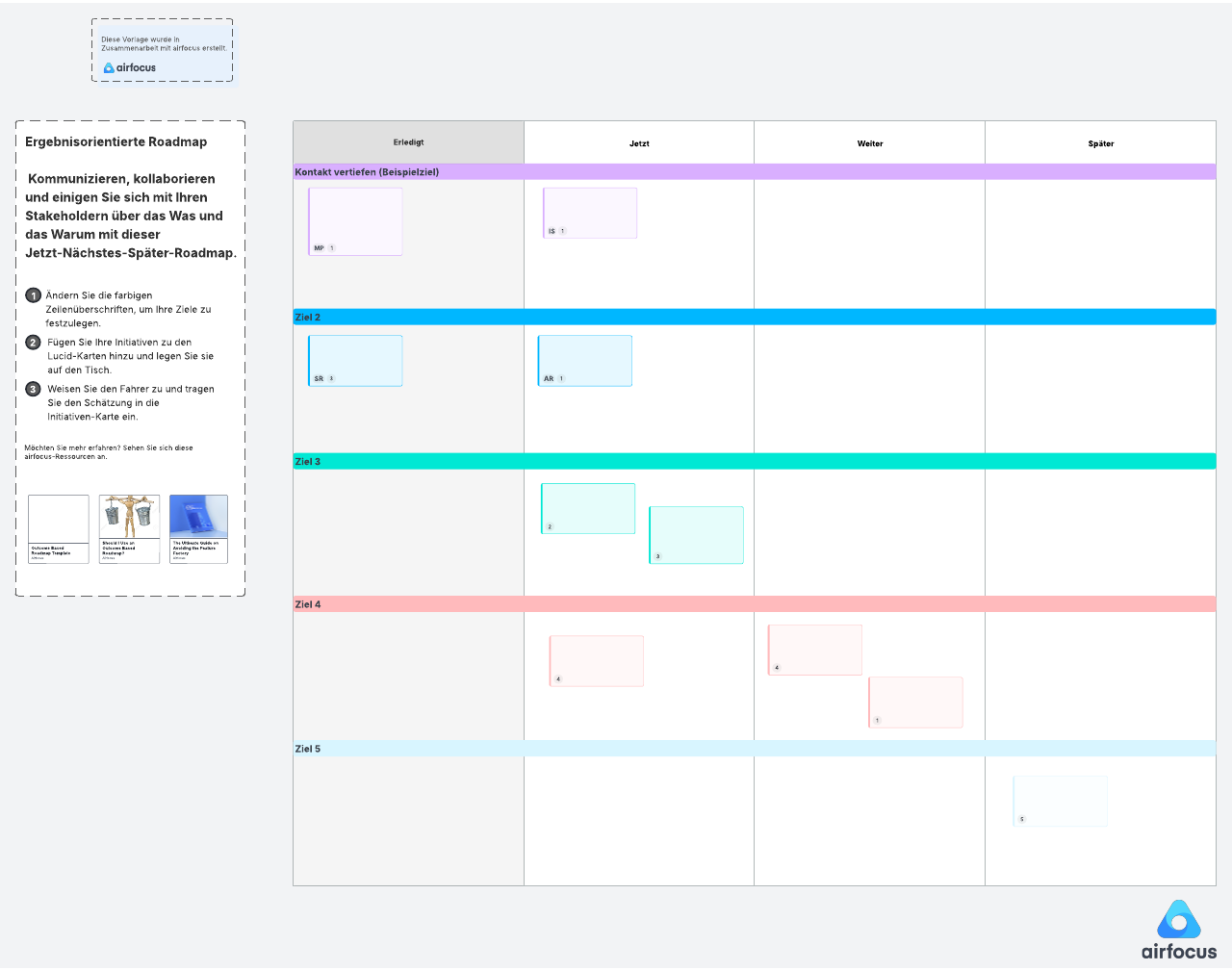
Task: Click the estimate pill showing 1 on the IS card
Action: tap(563, 230)
